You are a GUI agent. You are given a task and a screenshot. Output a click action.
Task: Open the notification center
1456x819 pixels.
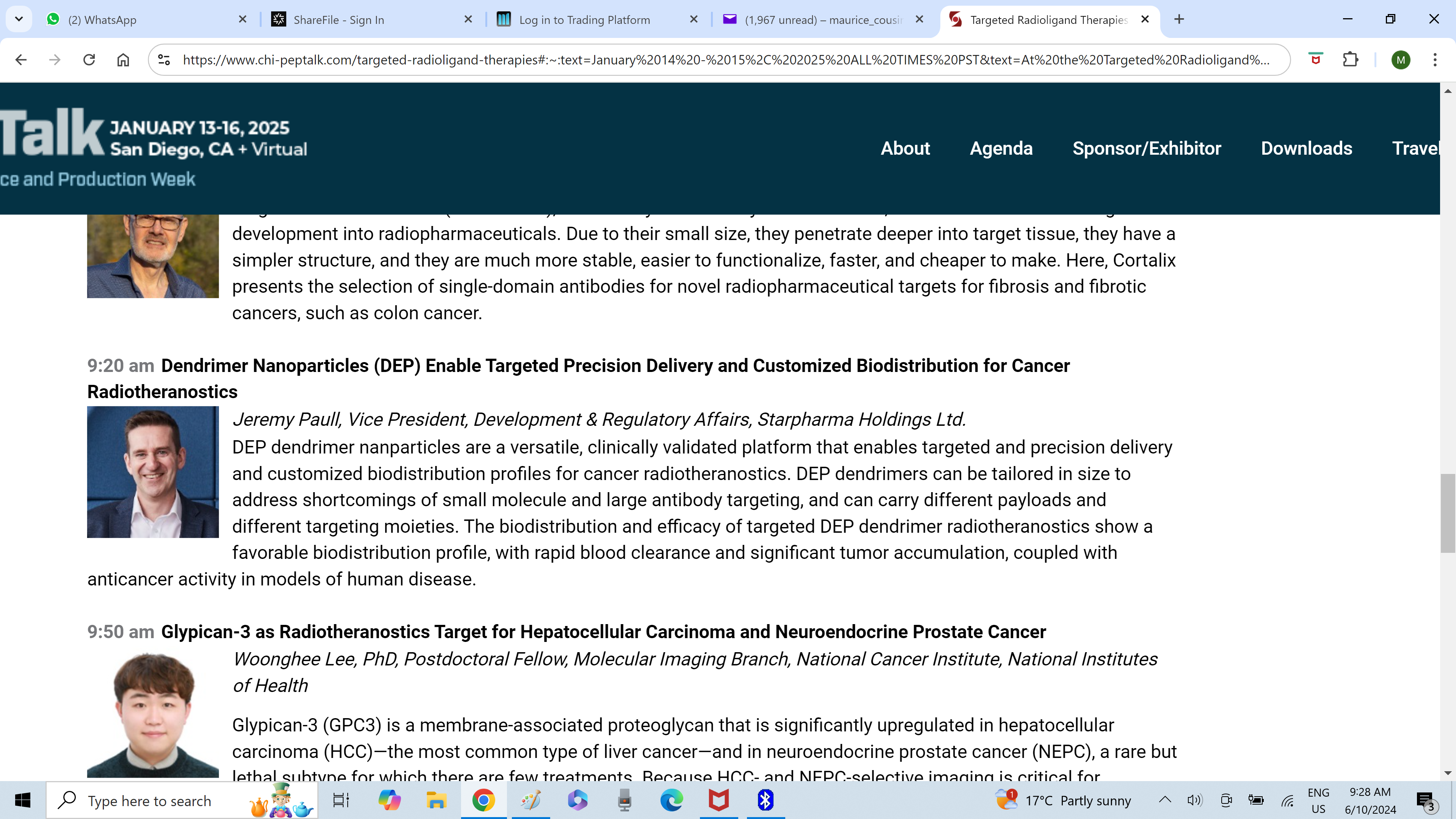1426,800
